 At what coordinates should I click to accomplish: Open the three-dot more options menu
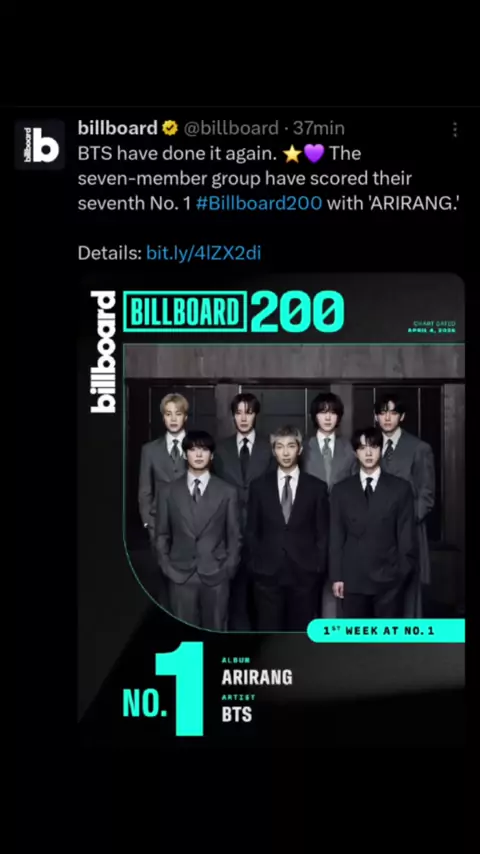[455, 130]
